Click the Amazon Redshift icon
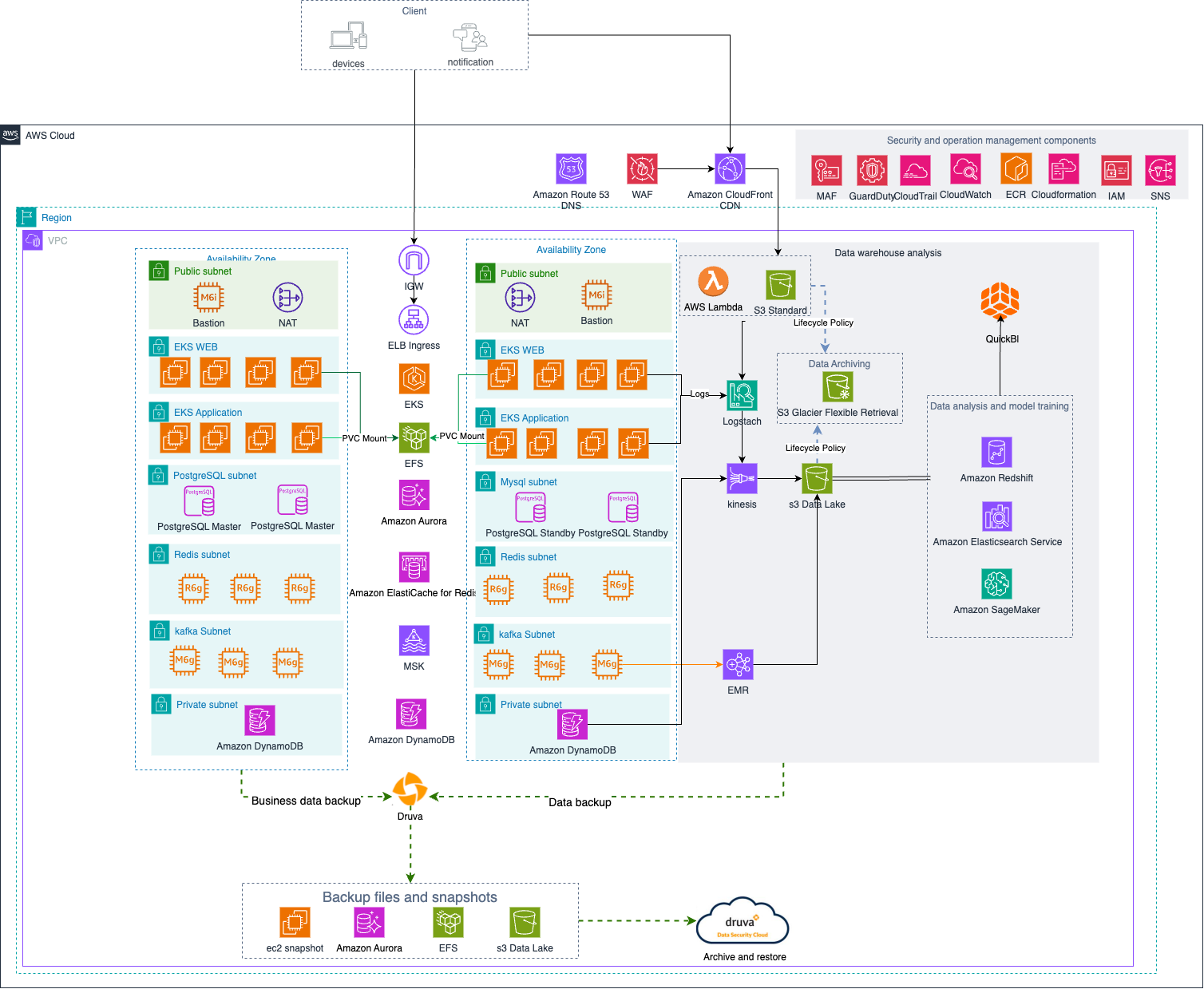The width and height of the screenshot is (1204, 989). tap(996, 452)
